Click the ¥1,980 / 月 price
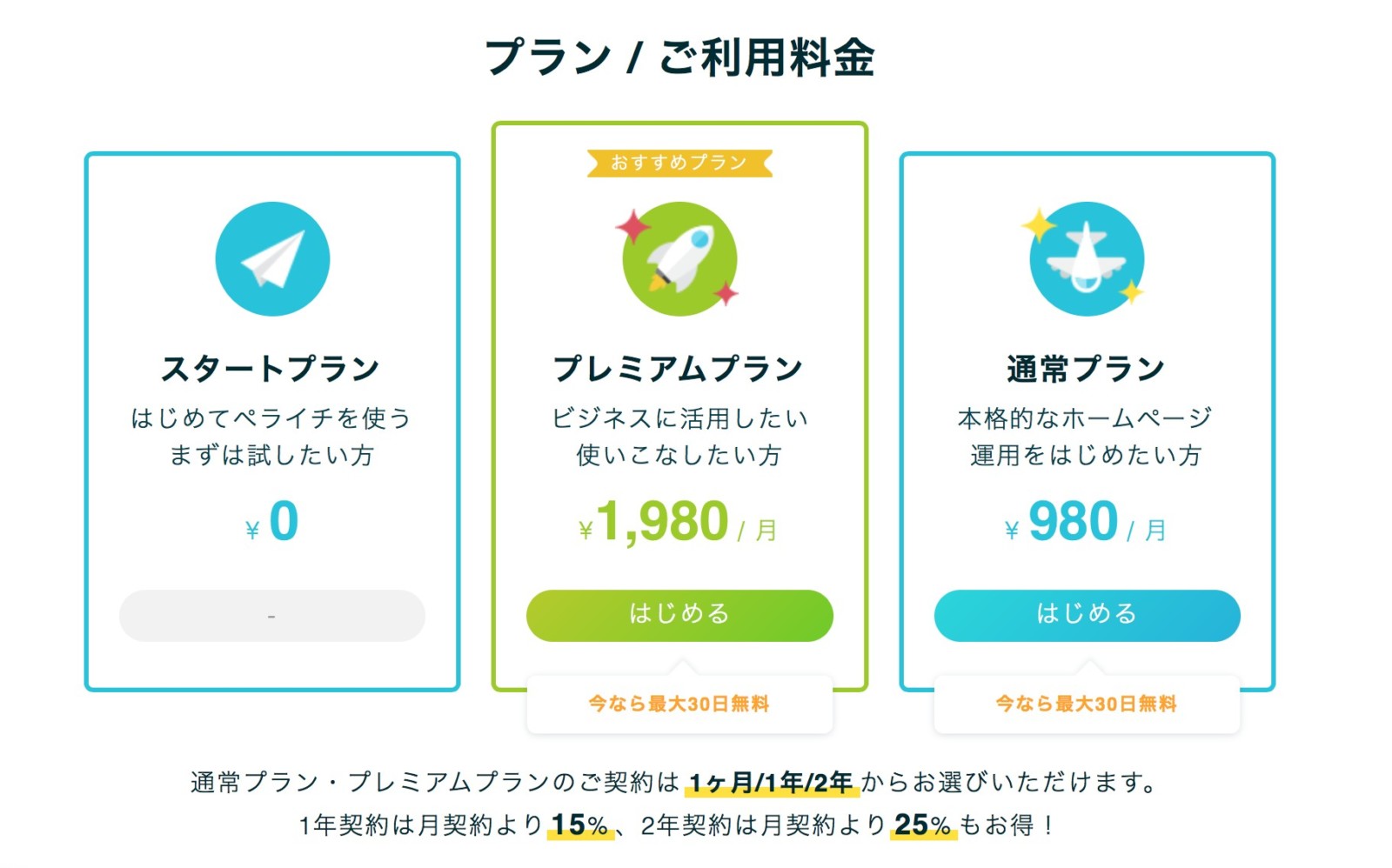Image resolution: width=1392 pixels, height=868 pixels. [x=678, y=524]
